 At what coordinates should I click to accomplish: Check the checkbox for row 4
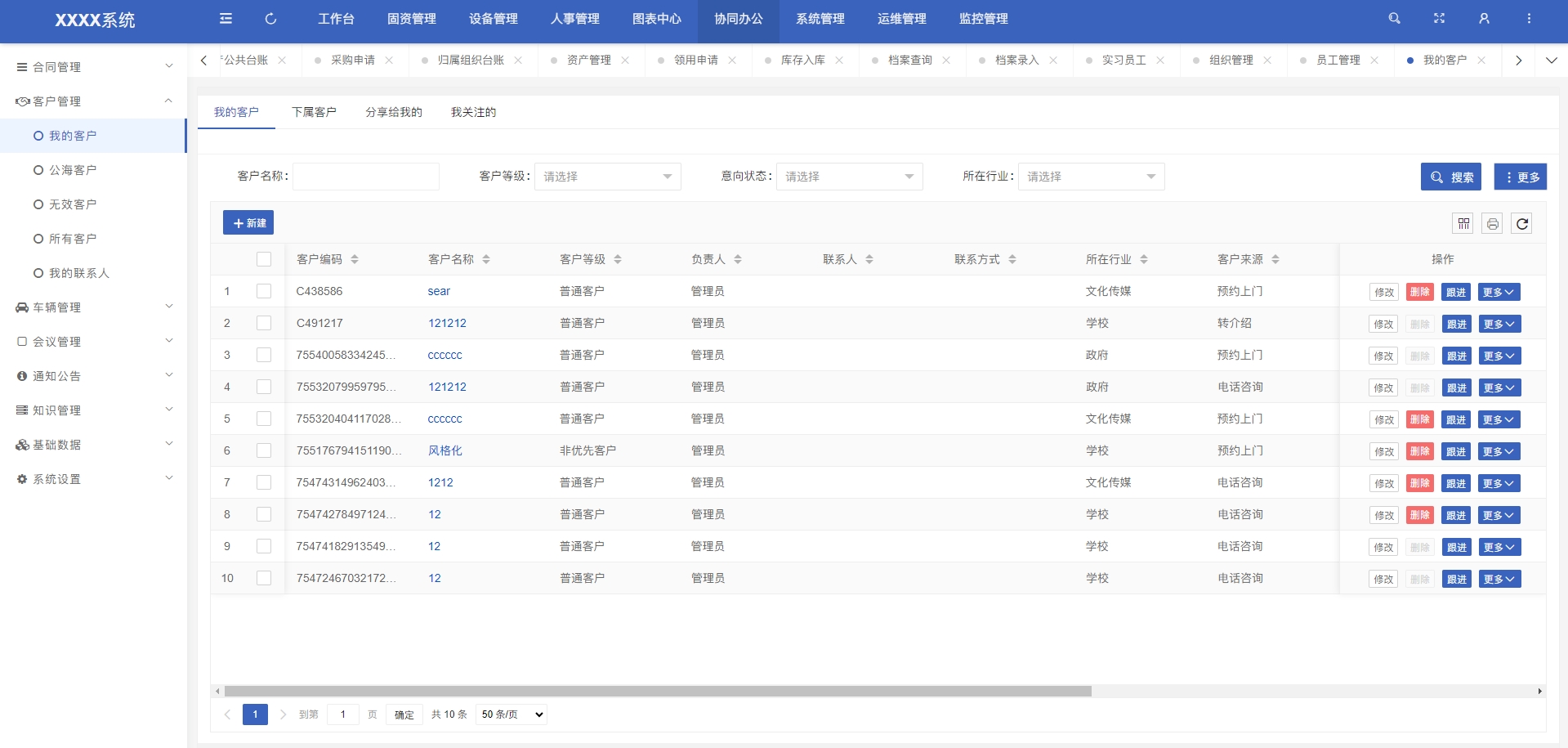pyautogui.click(x=264, y=387)
